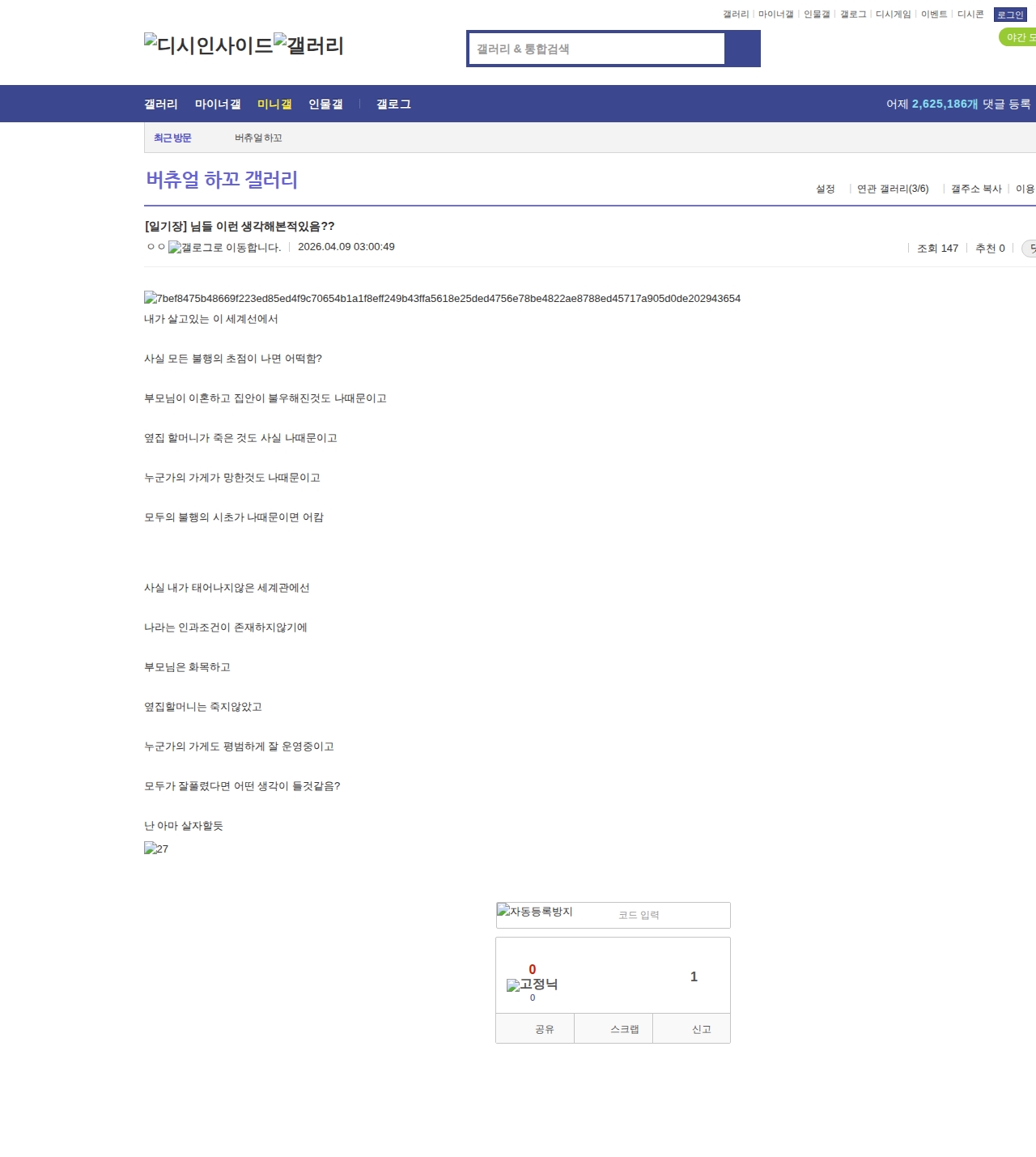Click the post title 님들 이런 생각해본적있음??
The image size is (1036, 1157).
pyautogui.click(x=240, y=226)
